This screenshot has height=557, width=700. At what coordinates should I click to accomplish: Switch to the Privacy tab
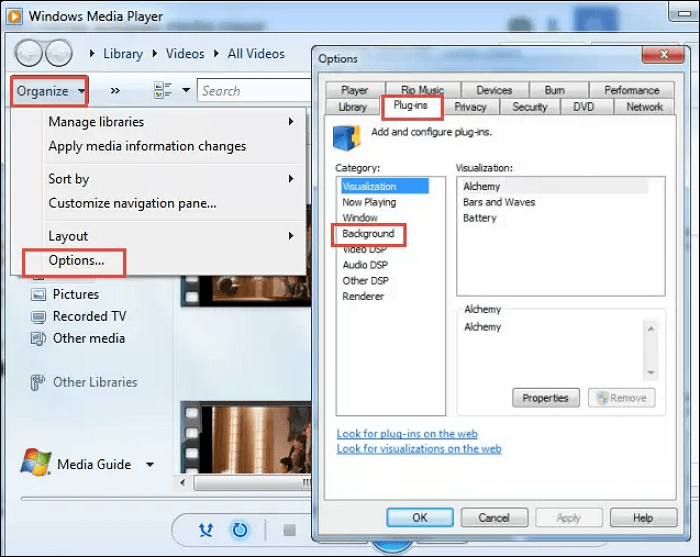(x=470, y=107)
